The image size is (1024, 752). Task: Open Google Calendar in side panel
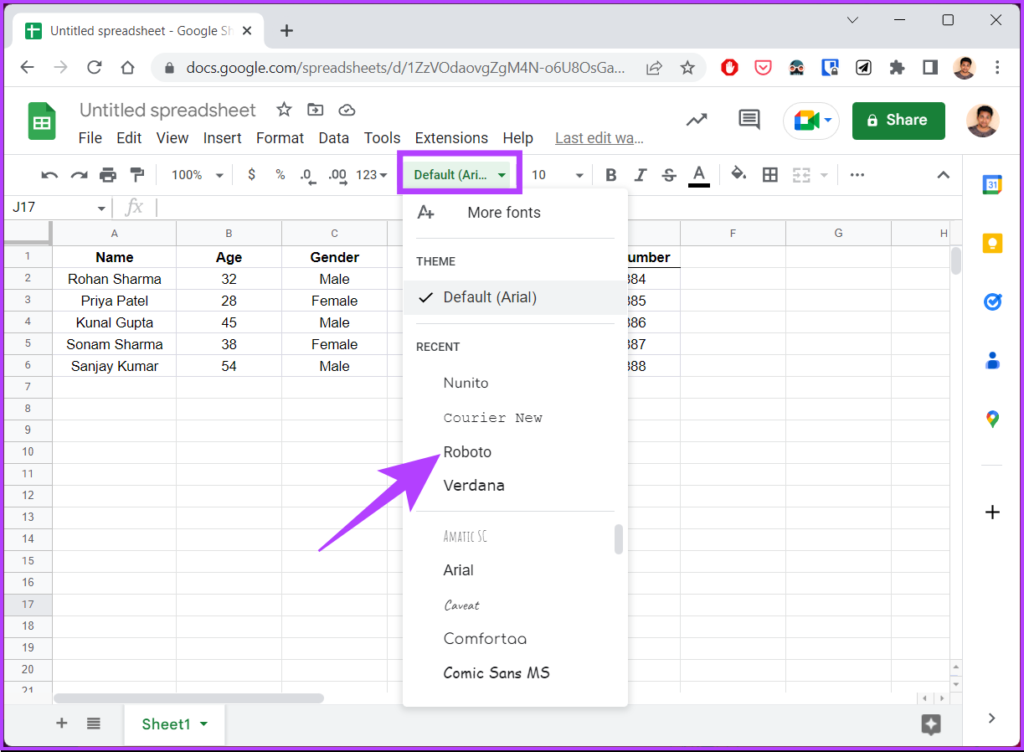click(x=992, y=185)
